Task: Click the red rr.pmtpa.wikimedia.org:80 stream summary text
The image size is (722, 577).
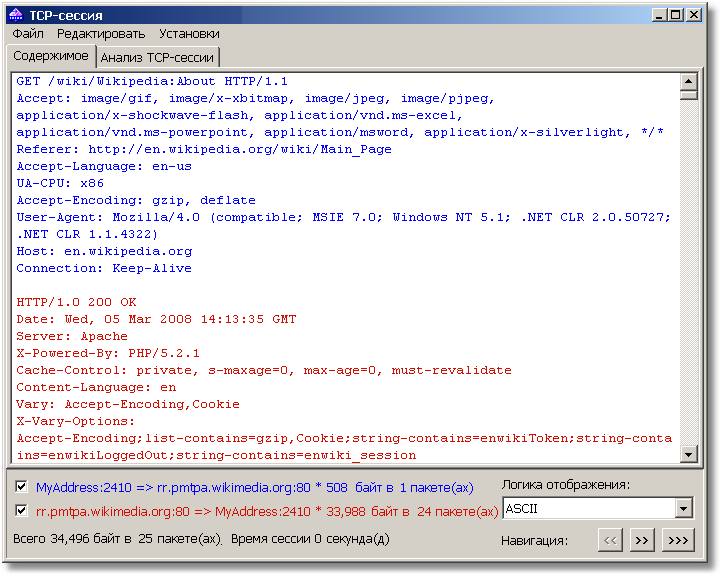Action: tap(267, 511)
